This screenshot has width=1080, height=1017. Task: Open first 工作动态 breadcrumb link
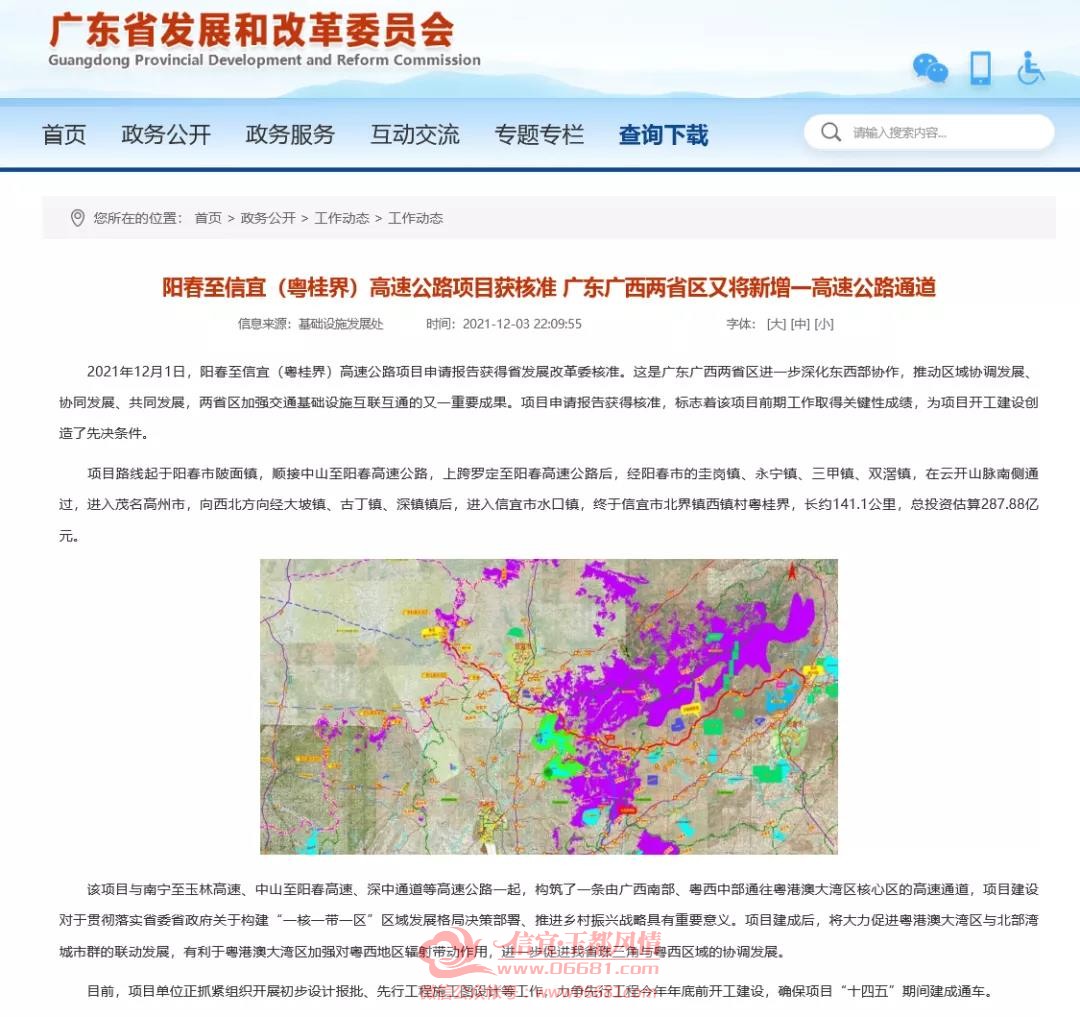[x=342, y=218]
